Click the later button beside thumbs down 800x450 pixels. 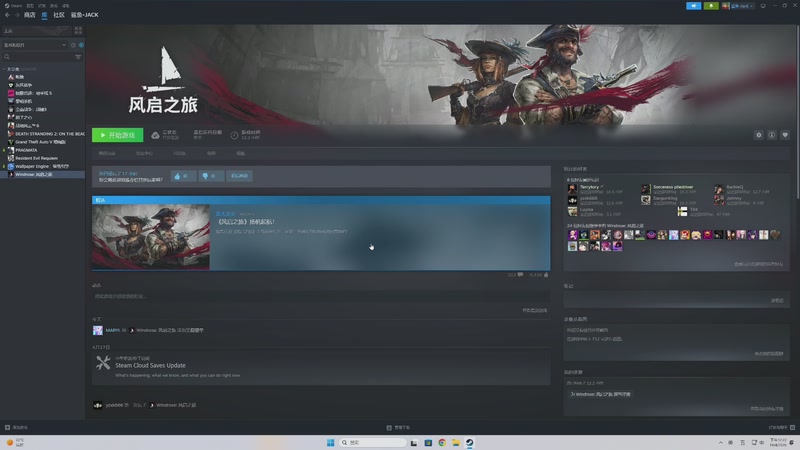239,176
